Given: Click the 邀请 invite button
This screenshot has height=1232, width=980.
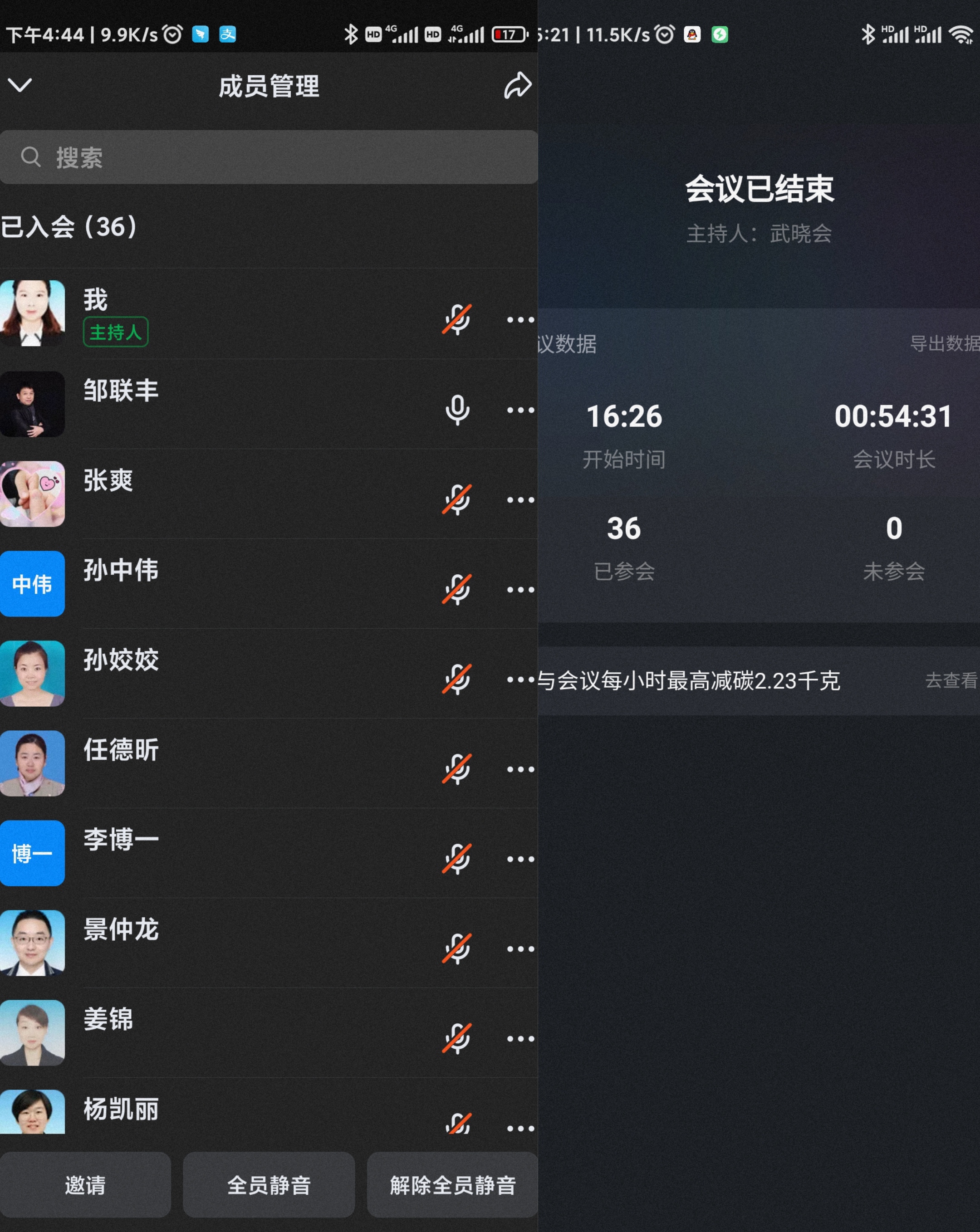Looking at the screenshot, I should point(85,1184).
